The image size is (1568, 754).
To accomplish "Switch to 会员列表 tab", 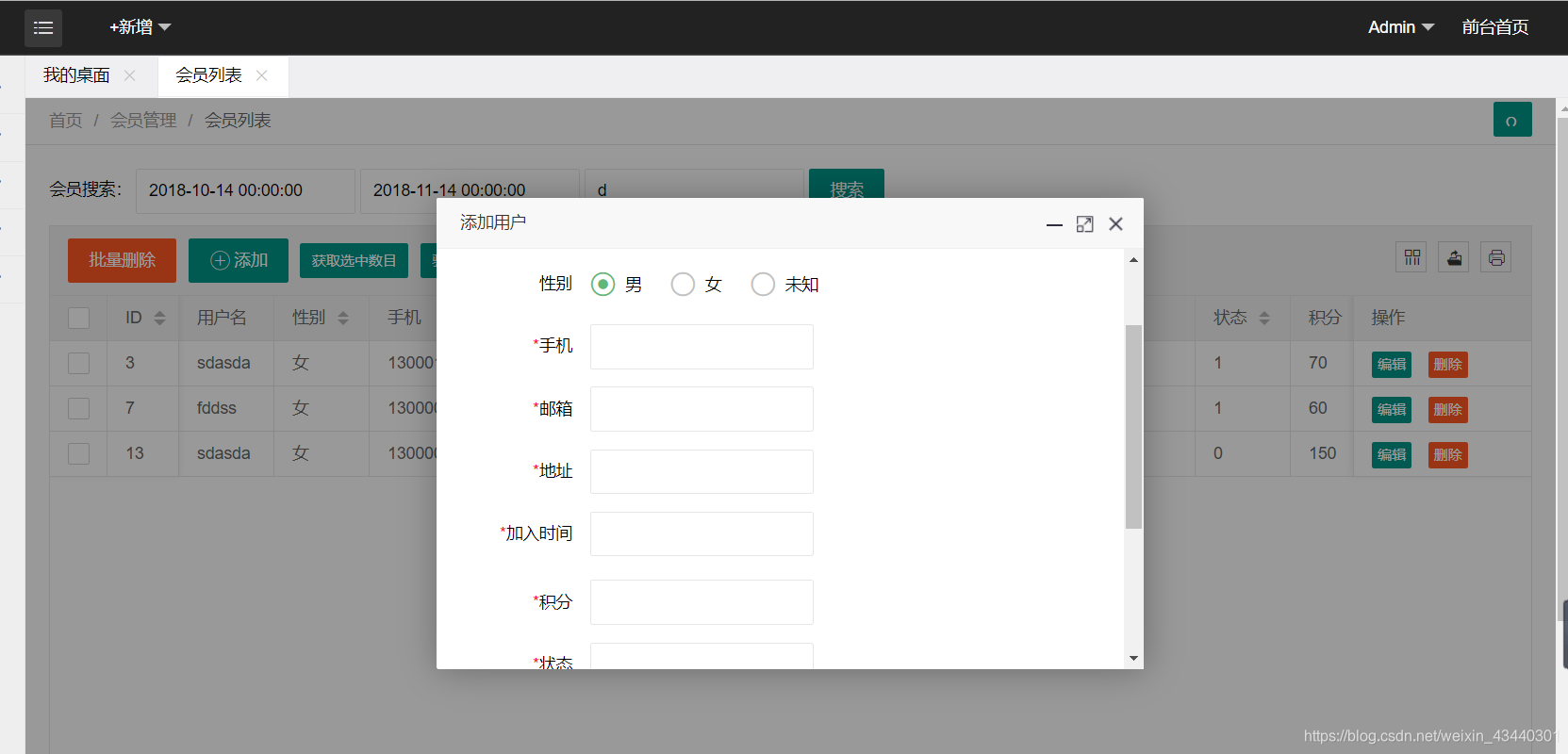I will tap(208, 75).
